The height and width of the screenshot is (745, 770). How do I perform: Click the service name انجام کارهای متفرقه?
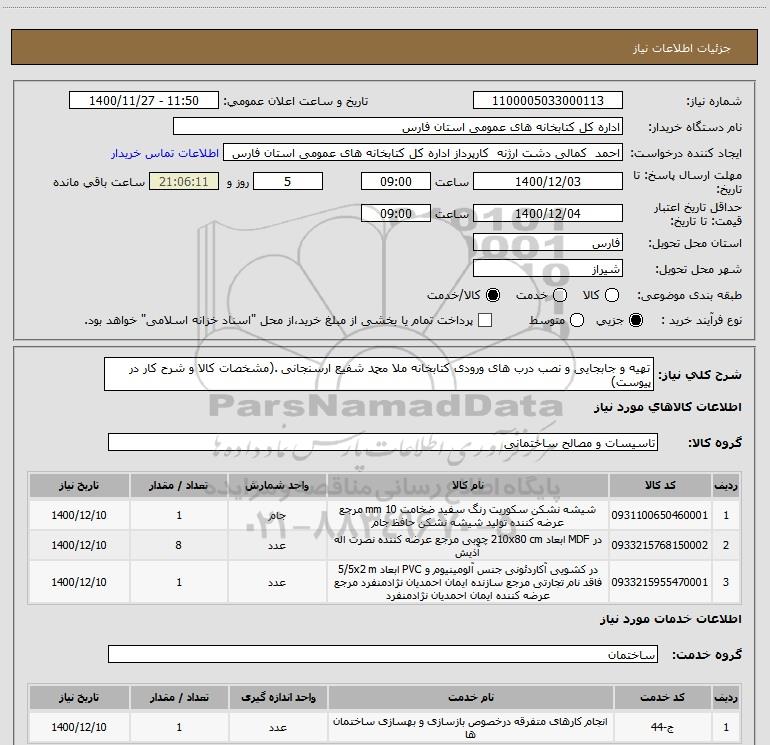coord(470,728)
